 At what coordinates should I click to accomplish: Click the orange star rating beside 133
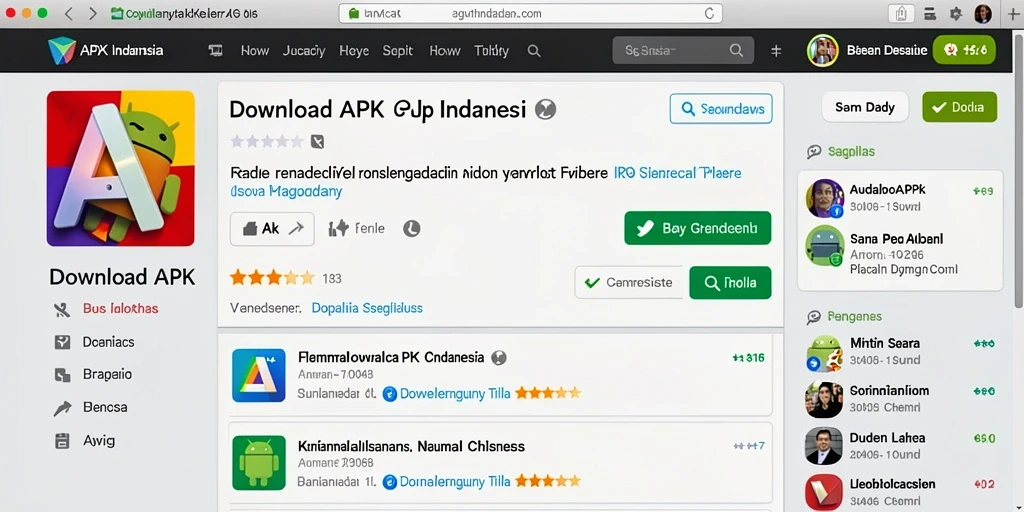[272, 279]
